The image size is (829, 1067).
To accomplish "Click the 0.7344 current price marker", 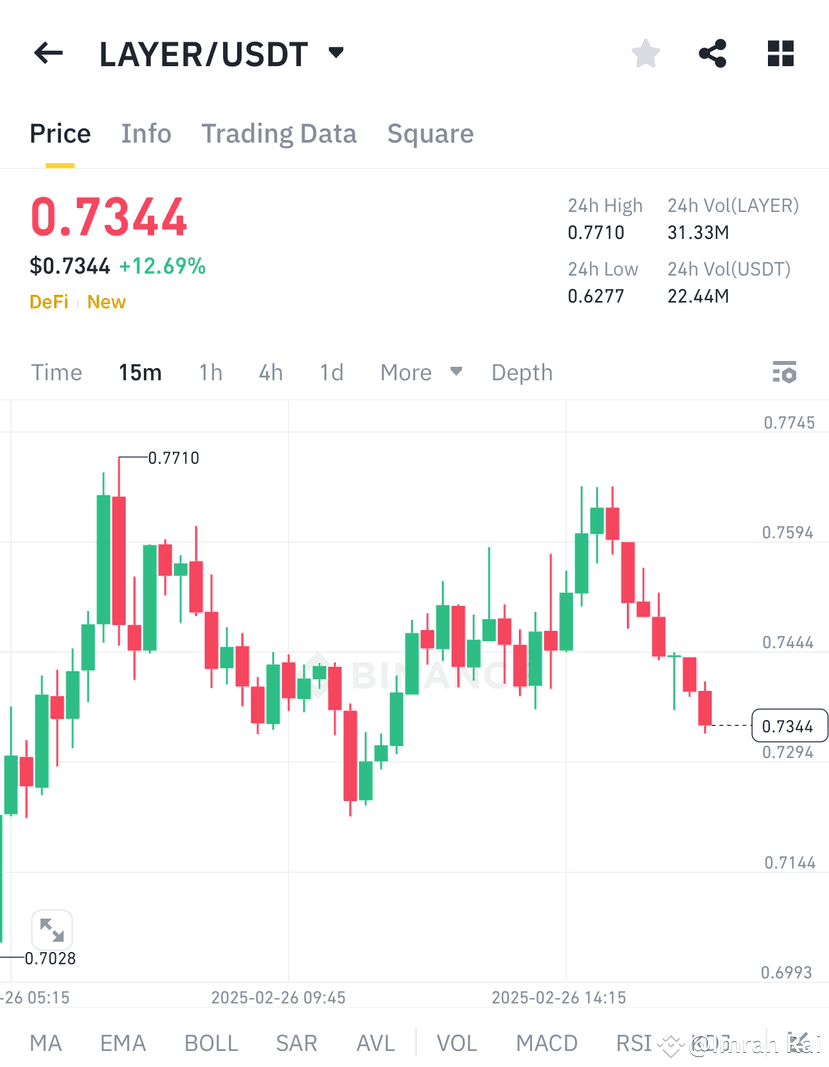I will pyautogui.click(x=788, y=725).
